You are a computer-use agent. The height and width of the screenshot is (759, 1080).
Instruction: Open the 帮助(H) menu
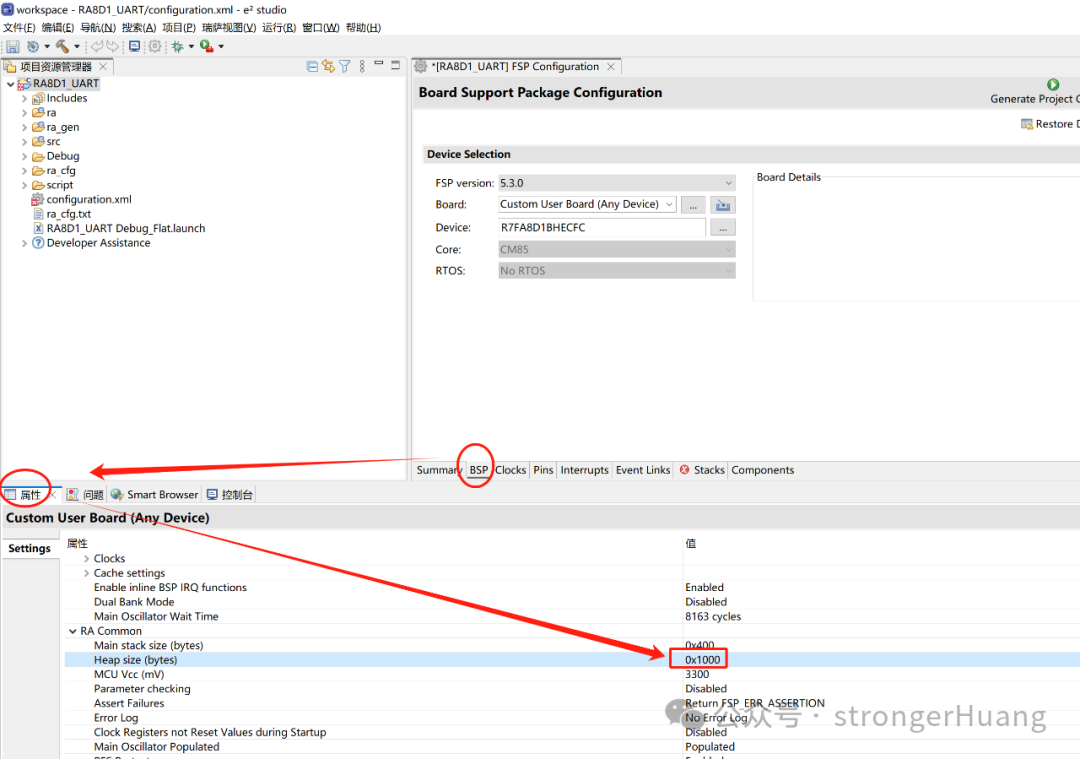coord(363,28)
